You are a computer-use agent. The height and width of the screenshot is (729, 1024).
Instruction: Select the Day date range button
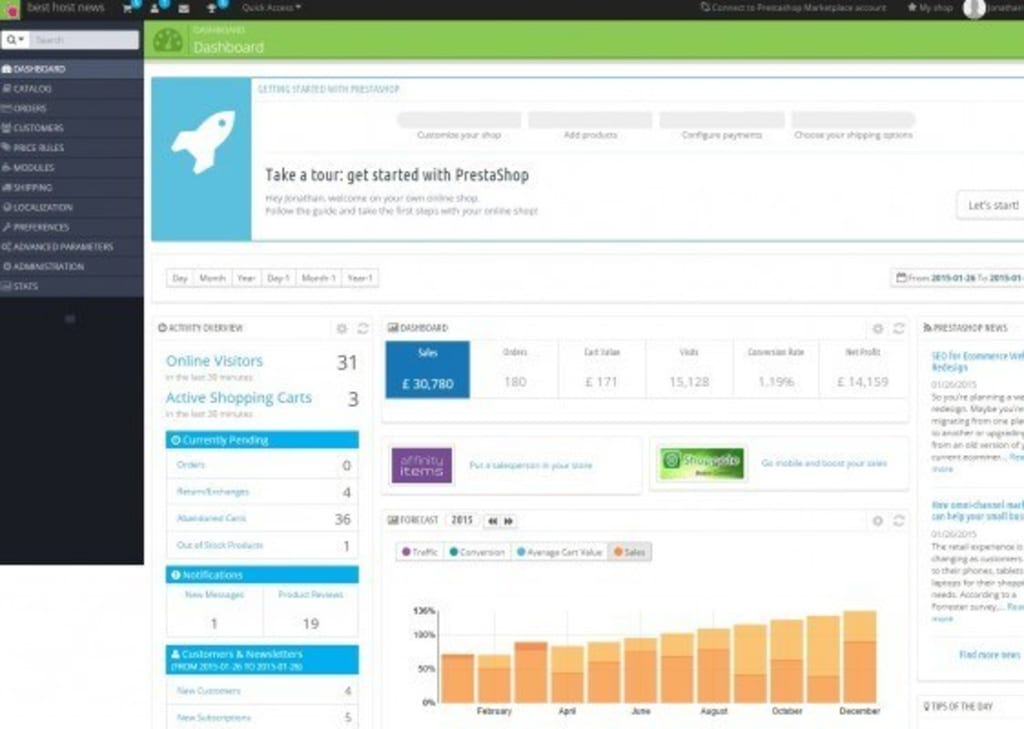180,278
